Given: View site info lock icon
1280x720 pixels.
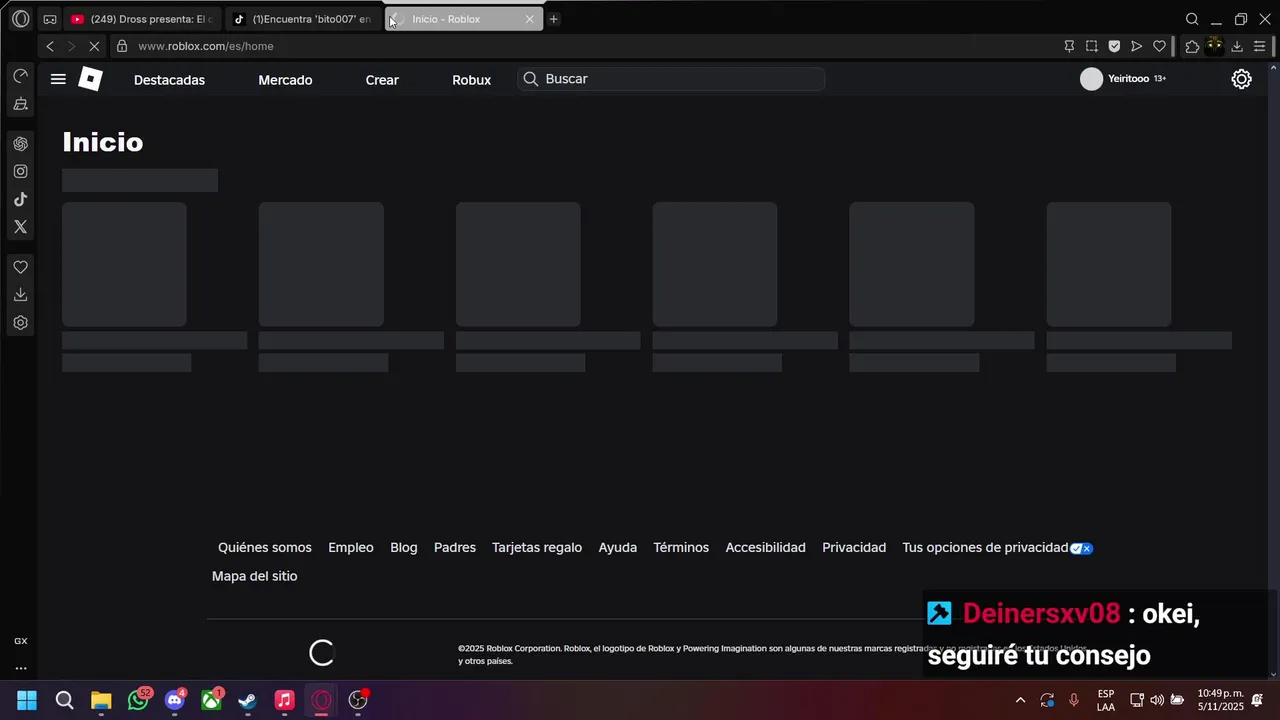Looking at the screenshot, I should click(x=122, y=46).
